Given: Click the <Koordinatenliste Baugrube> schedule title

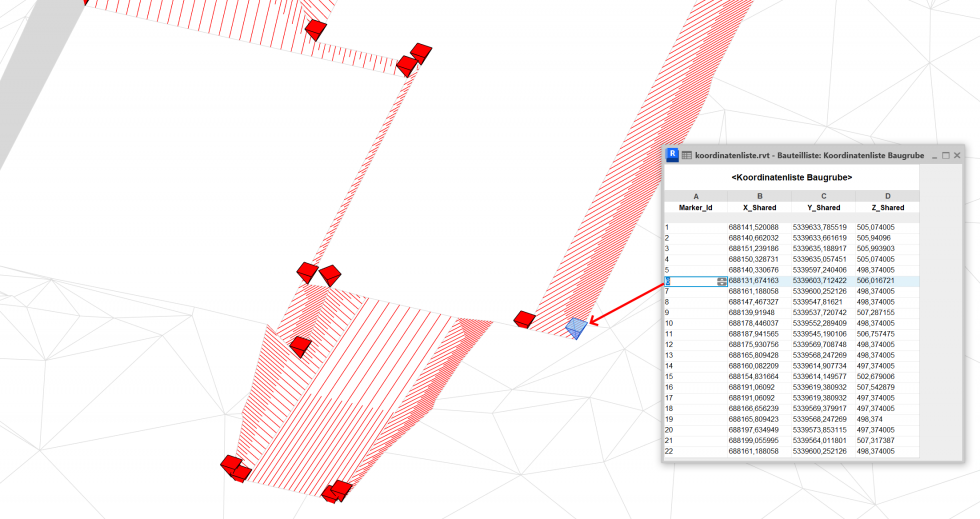Looking at the screenshot, I should pos(791,177).
